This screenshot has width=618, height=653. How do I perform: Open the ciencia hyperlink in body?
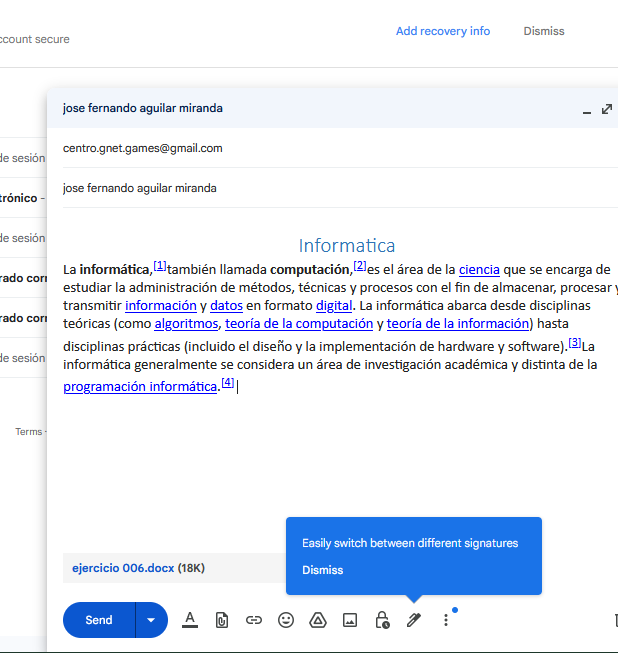[479, 270]
